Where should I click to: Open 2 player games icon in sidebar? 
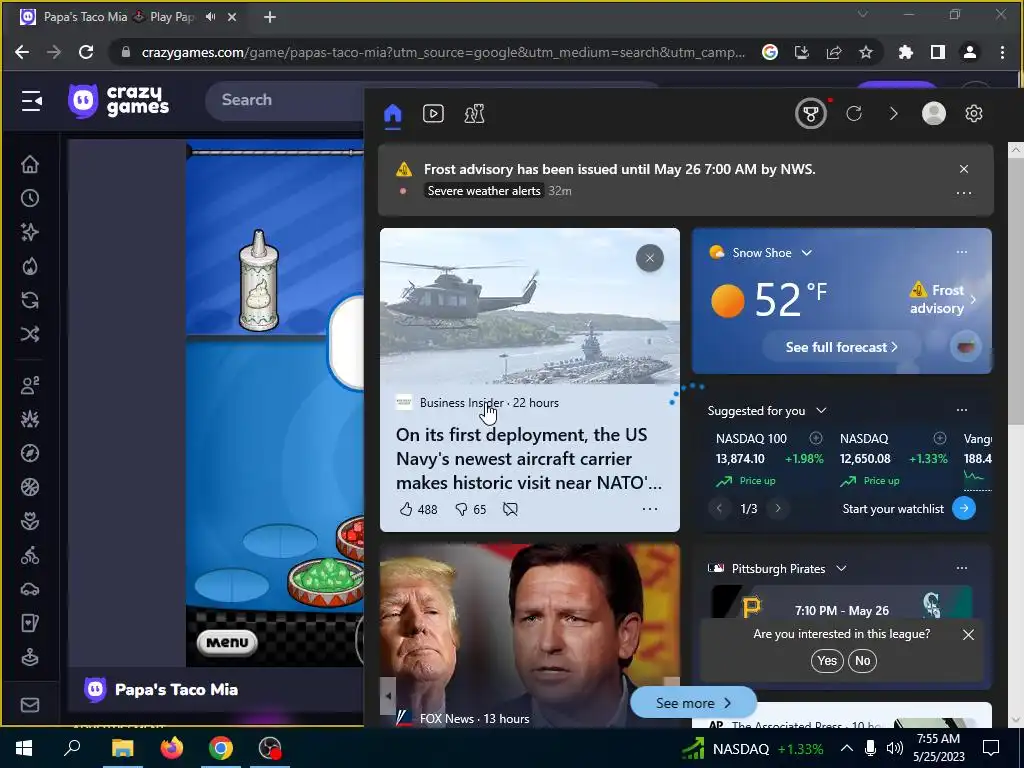coord(29,385)
